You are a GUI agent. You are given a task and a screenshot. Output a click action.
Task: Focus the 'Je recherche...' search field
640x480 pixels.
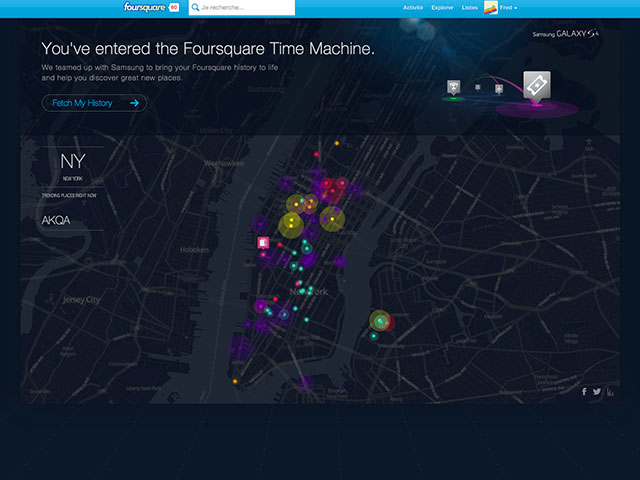pos(242,7)
